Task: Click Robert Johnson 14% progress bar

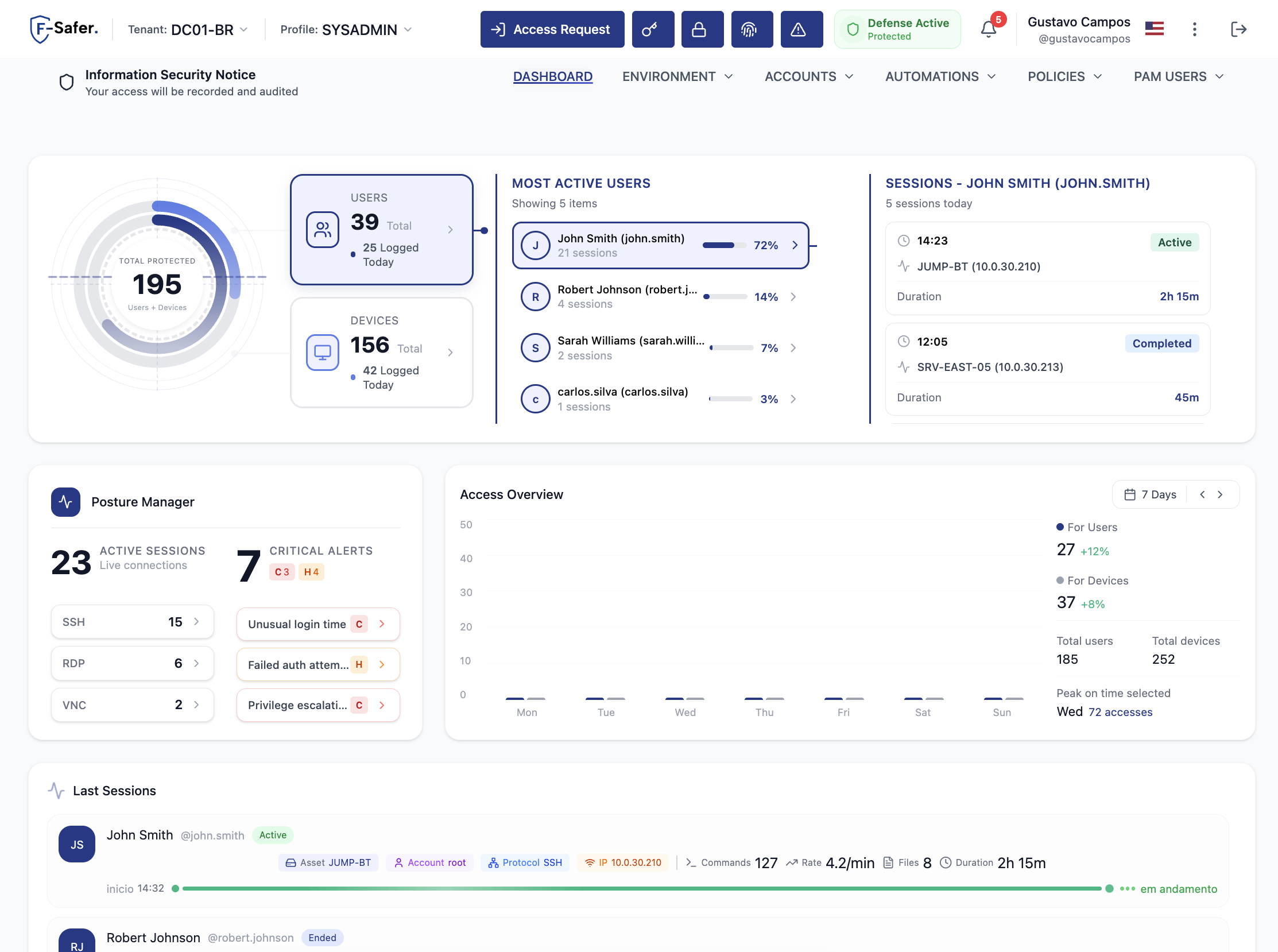Action: pos(725,297)
